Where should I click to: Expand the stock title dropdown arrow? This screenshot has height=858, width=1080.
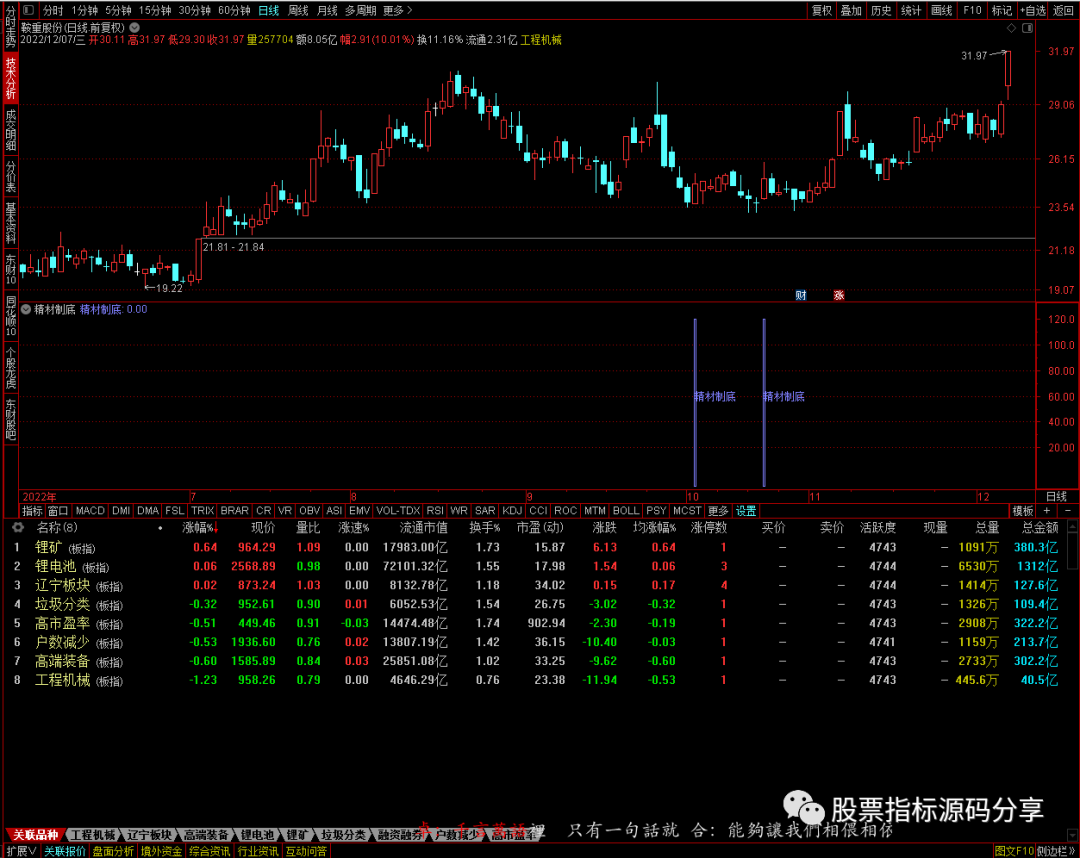tap(134, 28)
